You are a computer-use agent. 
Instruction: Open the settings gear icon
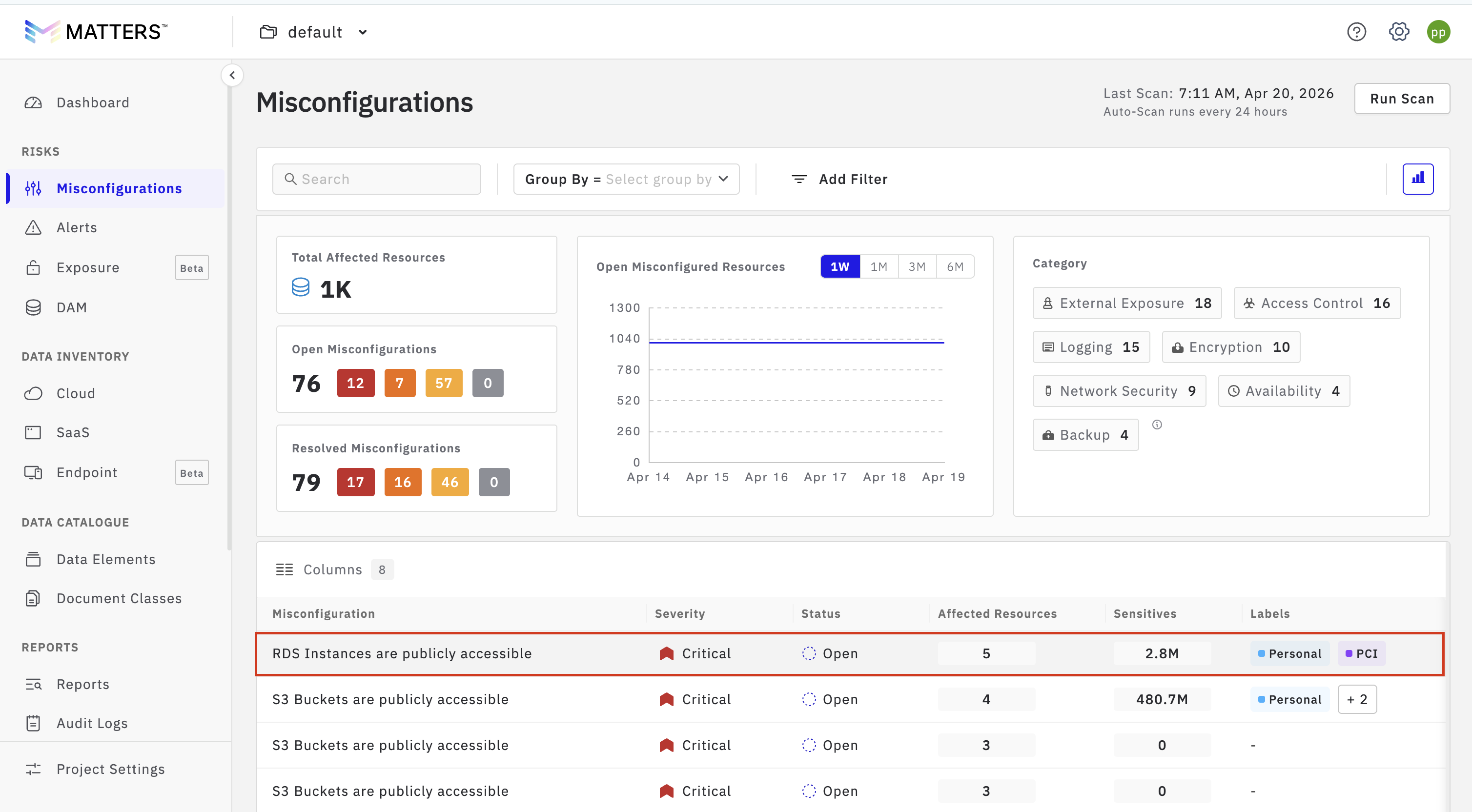coord(1398,32)
